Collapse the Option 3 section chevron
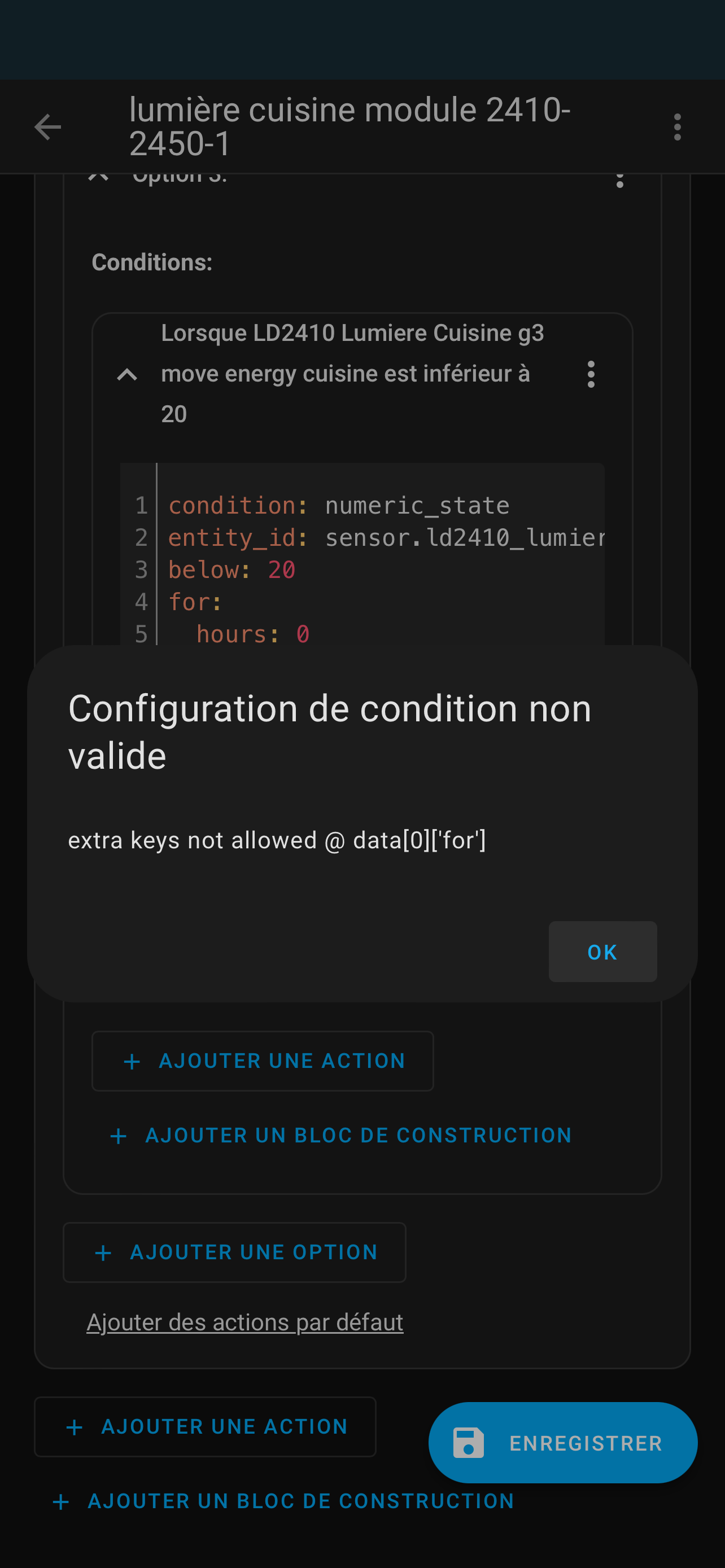The image size is (725, 1568). click(98, 178)
